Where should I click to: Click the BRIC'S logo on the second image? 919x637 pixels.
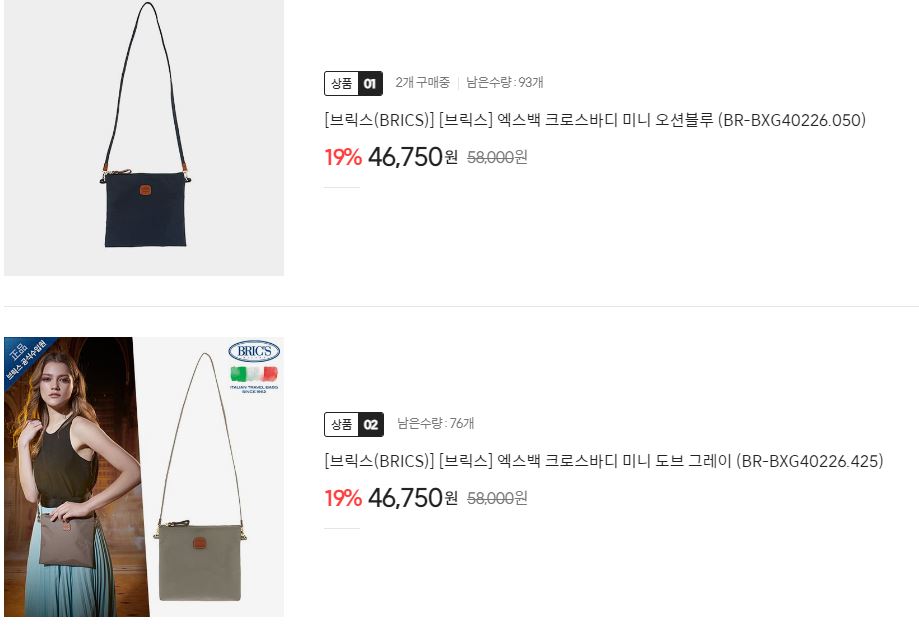254,351
